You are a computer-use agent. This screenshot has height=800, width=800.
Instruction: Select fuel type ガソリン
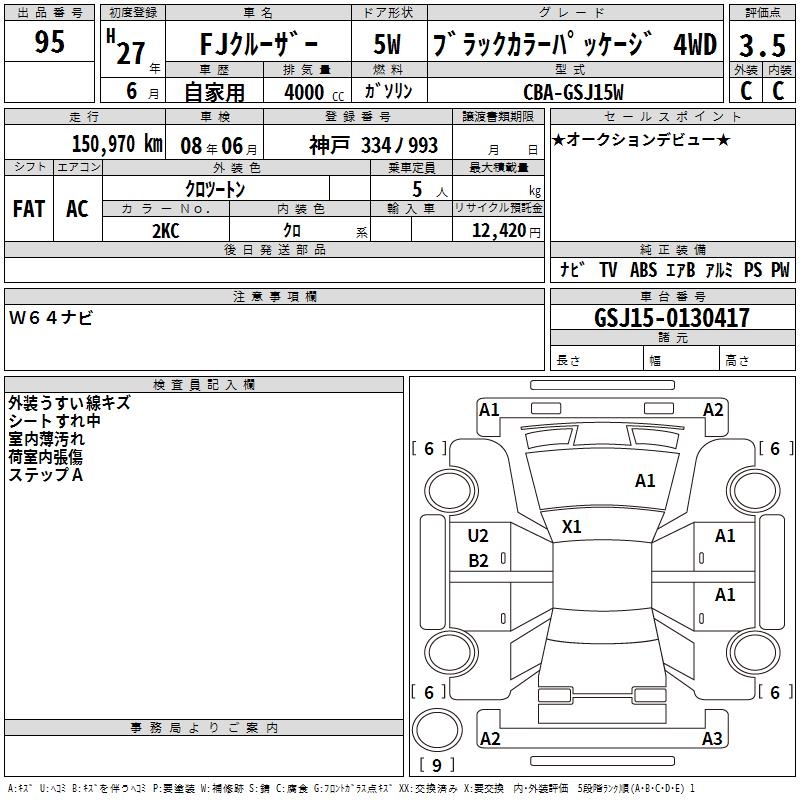[388, 91]
